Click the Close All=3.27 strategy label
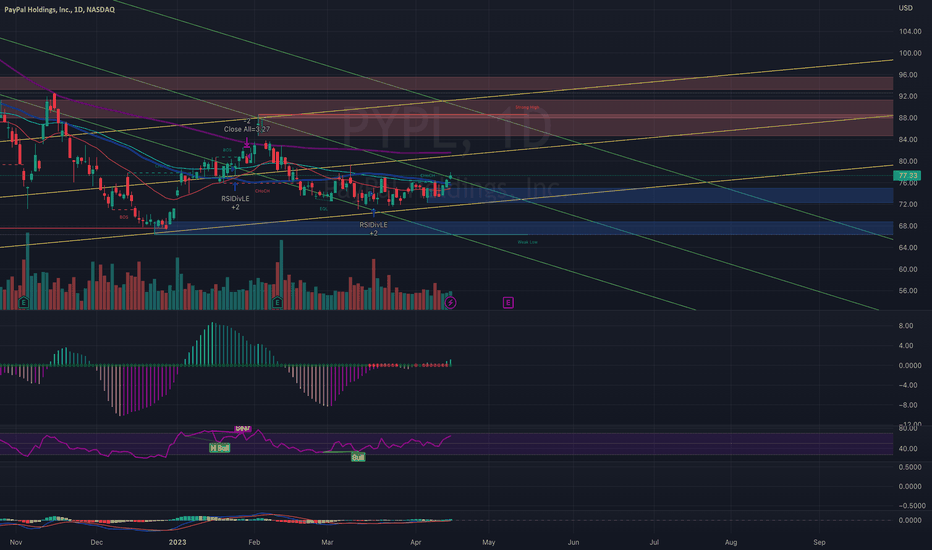 click(247, 129)
